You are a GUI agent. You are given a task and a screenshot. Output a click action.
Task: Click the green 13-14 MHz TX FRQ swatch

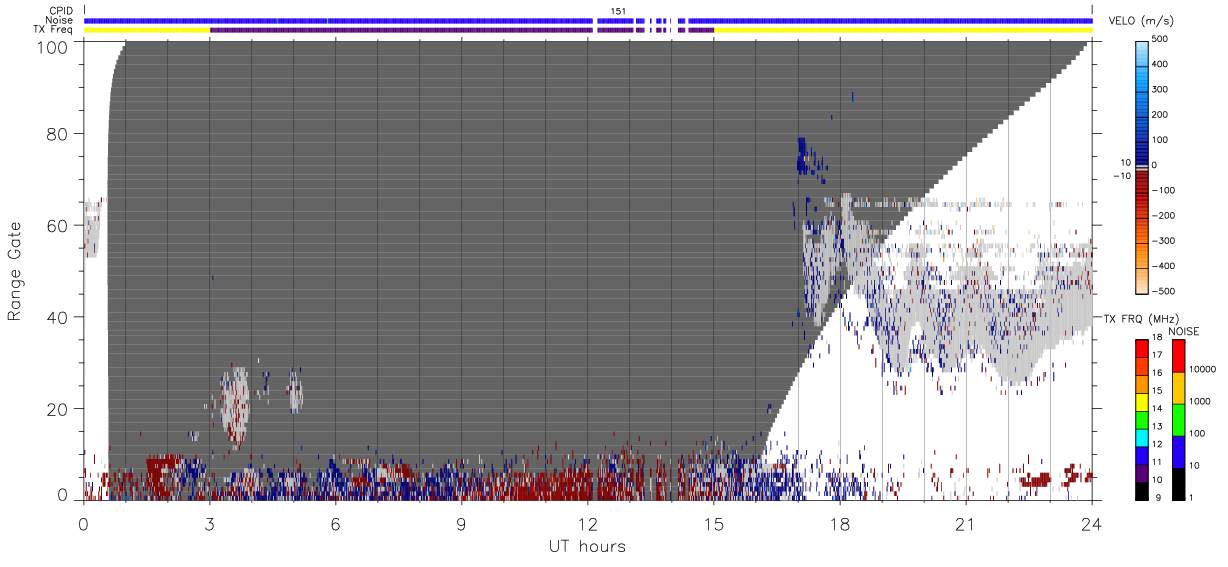[x=1141, y=420]
